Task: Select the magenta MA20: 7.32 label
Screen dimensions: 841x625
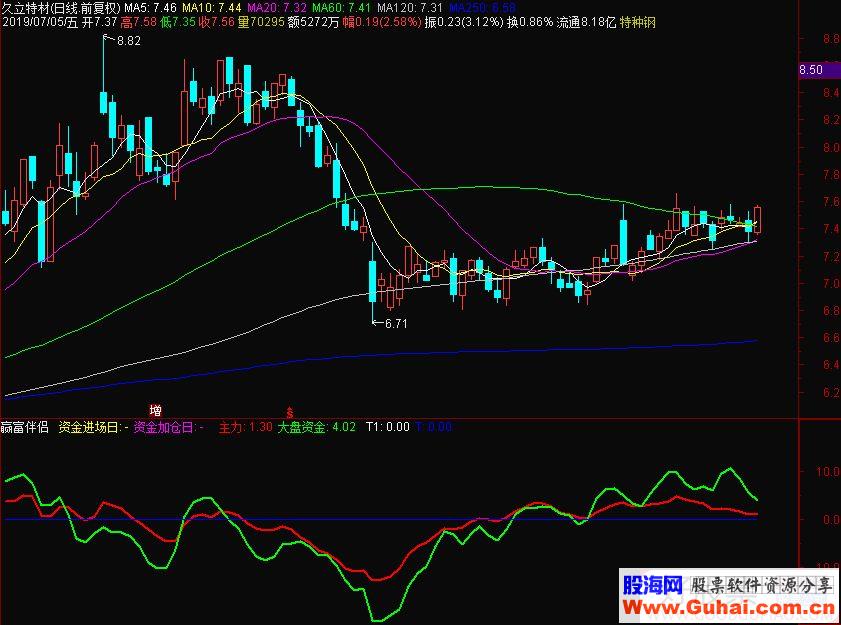Action: tap(277, 8)
